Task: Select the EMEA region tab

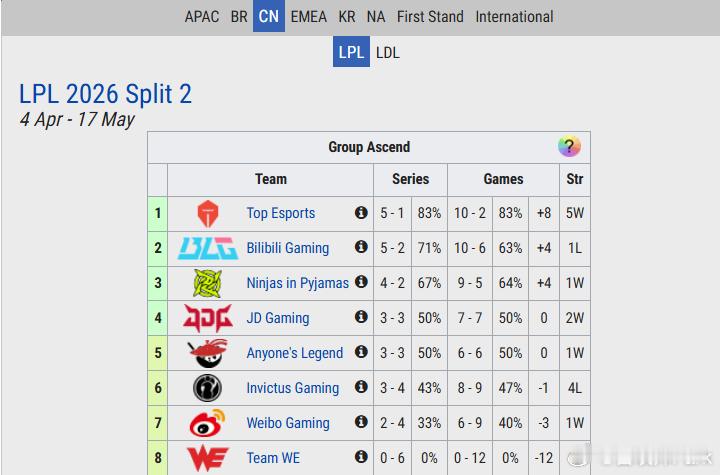Action: (x=309, y=17)
